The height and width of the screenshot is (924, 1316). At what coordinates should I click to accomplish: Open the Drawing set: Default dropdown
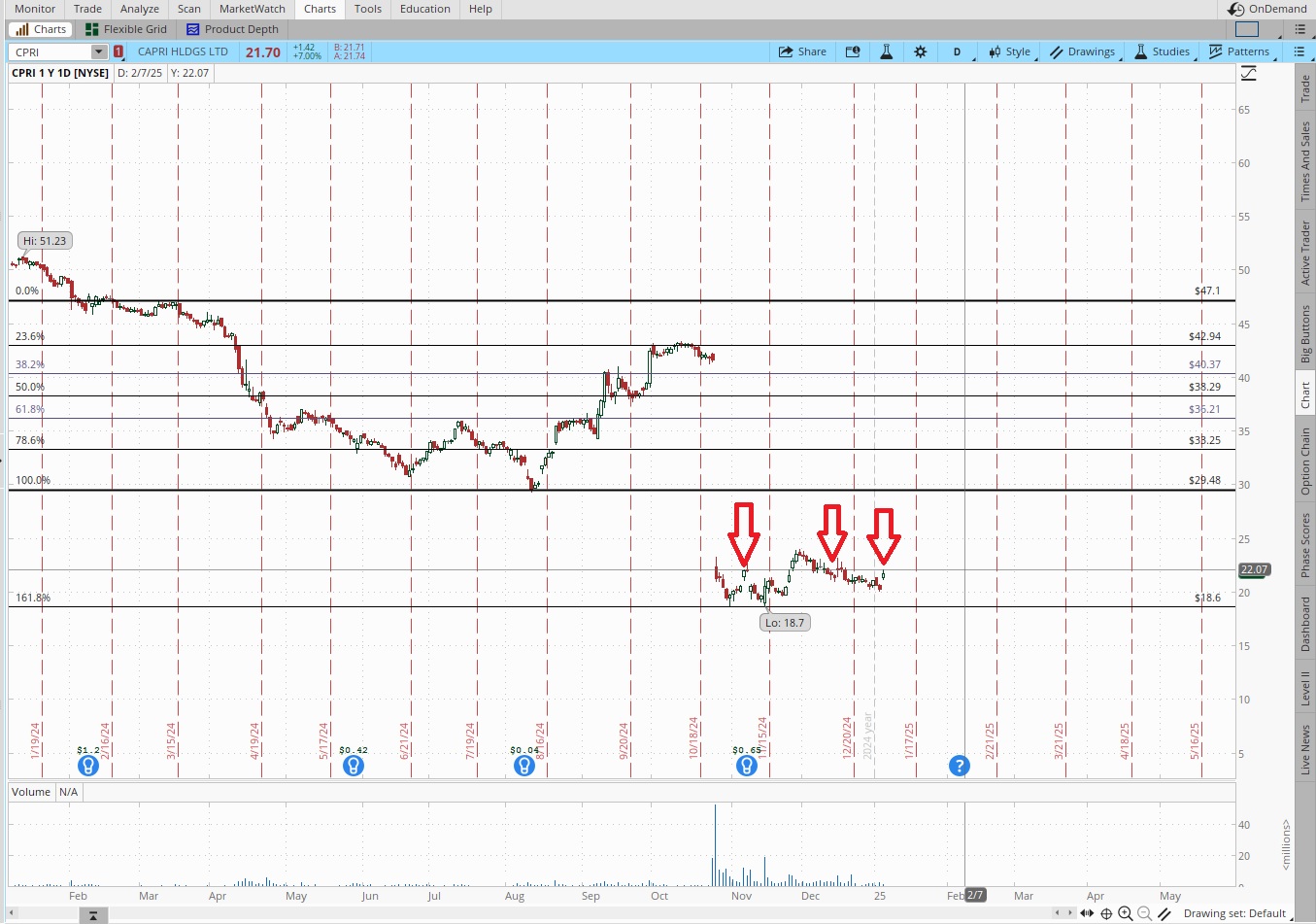(x=1237, y=913)
